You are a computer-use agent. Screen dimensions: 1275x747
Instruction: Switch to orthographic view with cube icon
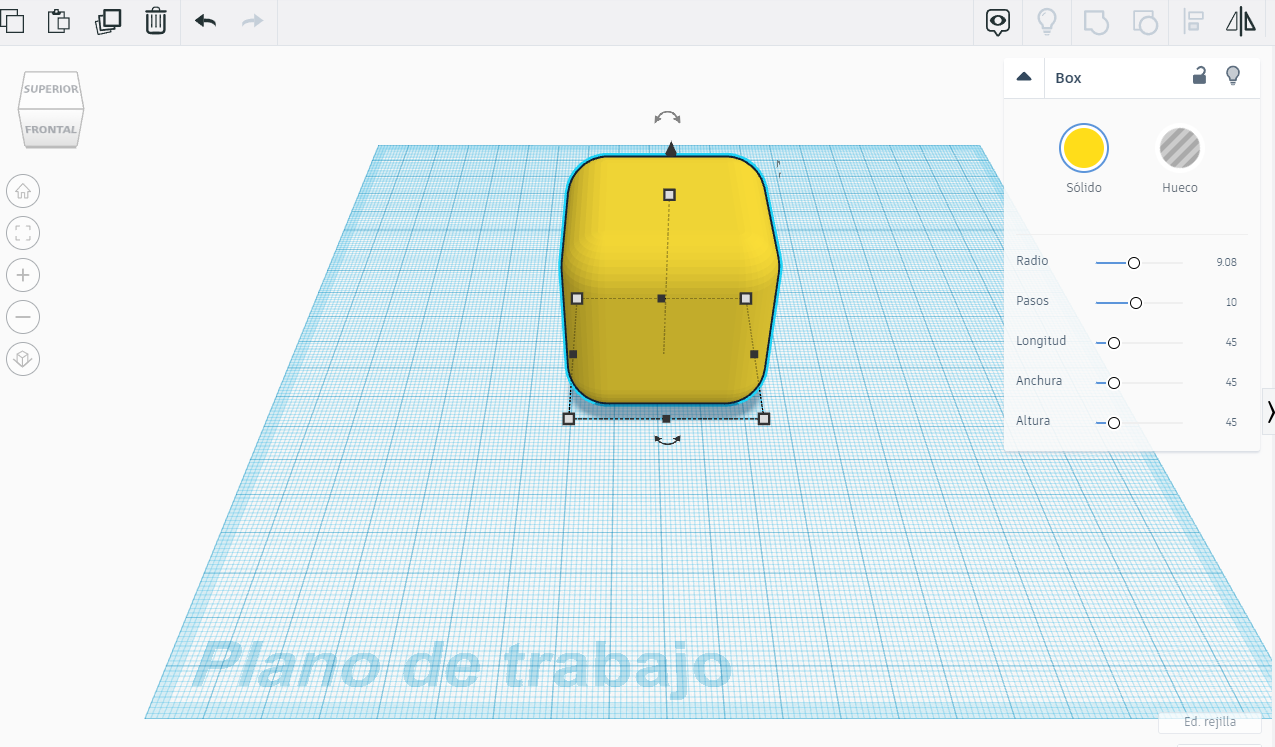coord(22,359)
